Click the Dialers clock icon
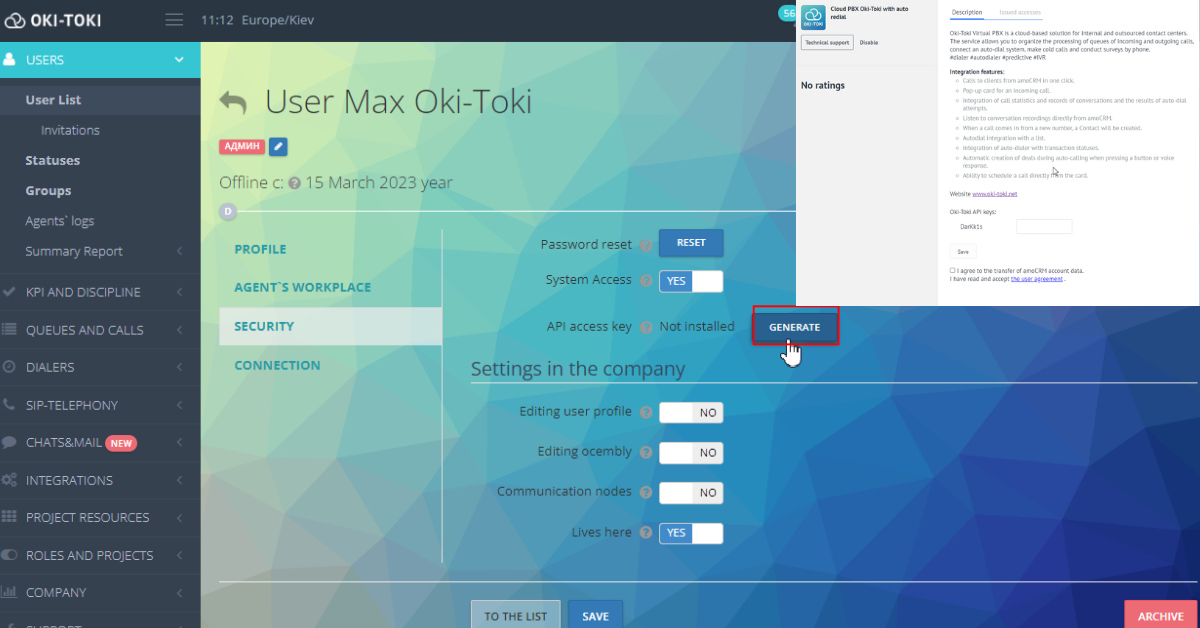This screenshot has width=1200, height=628. click(9, 367)
